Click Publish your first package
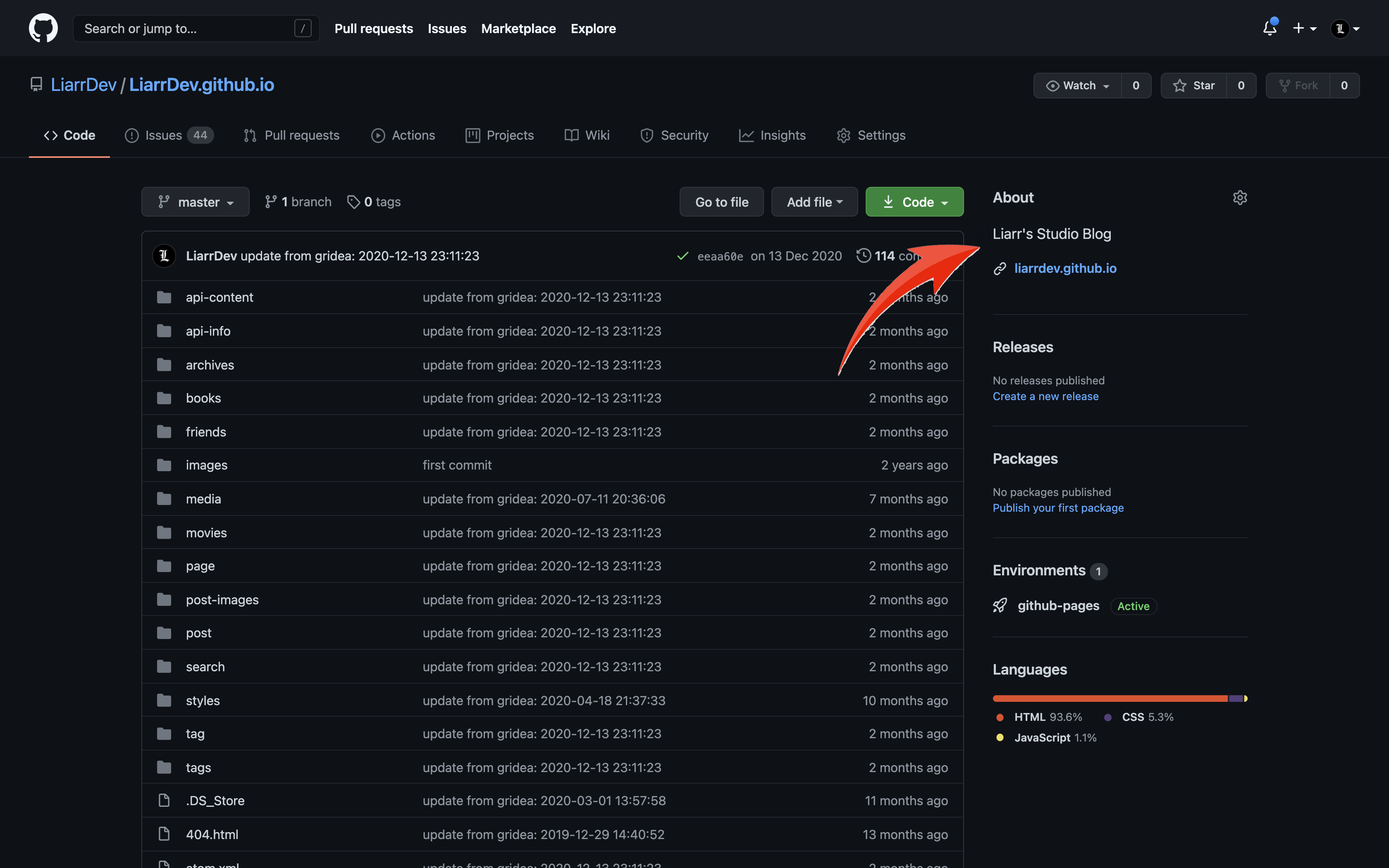1389x868 pixels. tap(1058, 508)
